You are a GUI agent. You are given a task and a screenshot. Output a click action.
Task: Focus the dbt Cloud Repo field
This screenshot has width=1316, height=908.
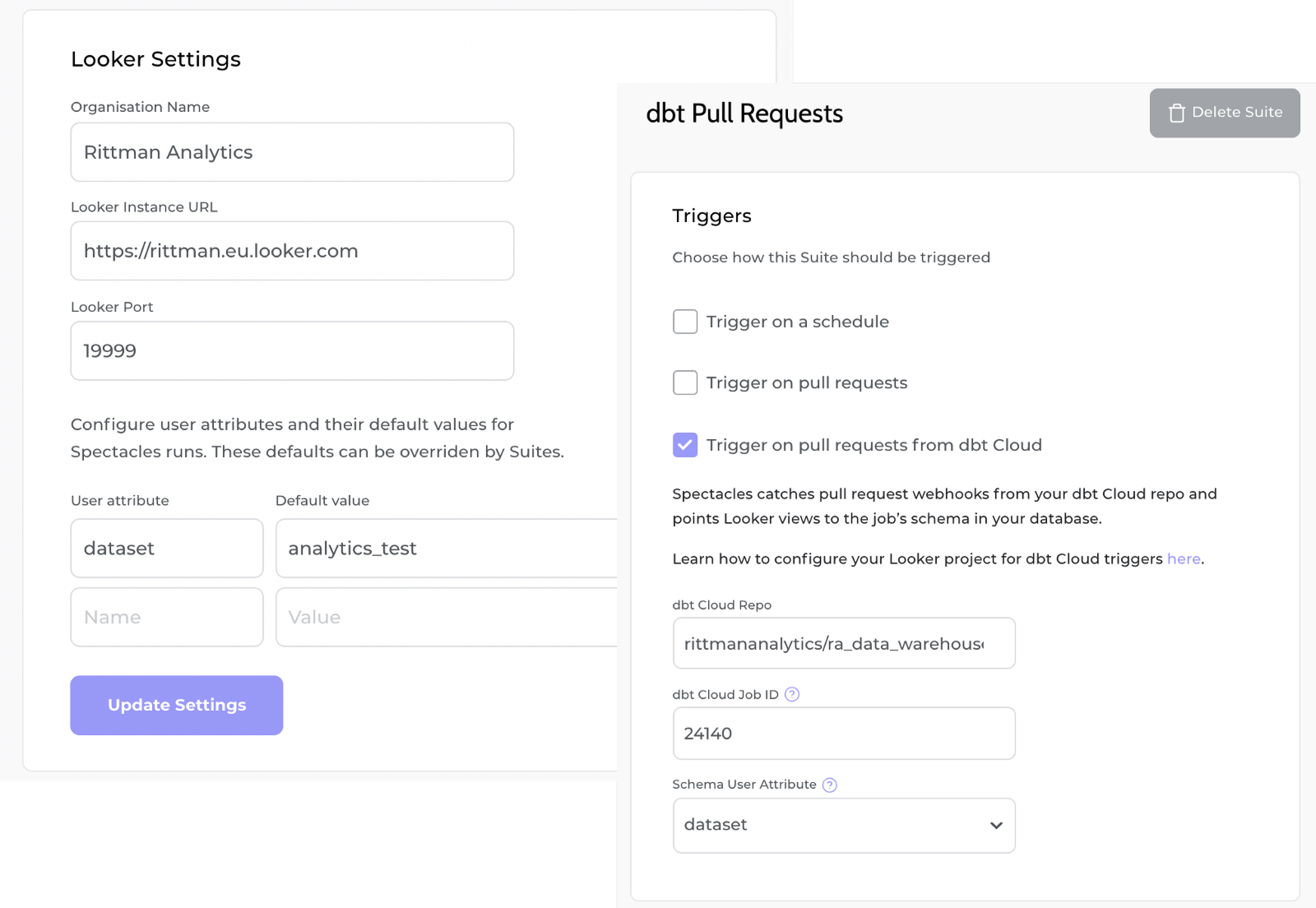pos(843,643)
